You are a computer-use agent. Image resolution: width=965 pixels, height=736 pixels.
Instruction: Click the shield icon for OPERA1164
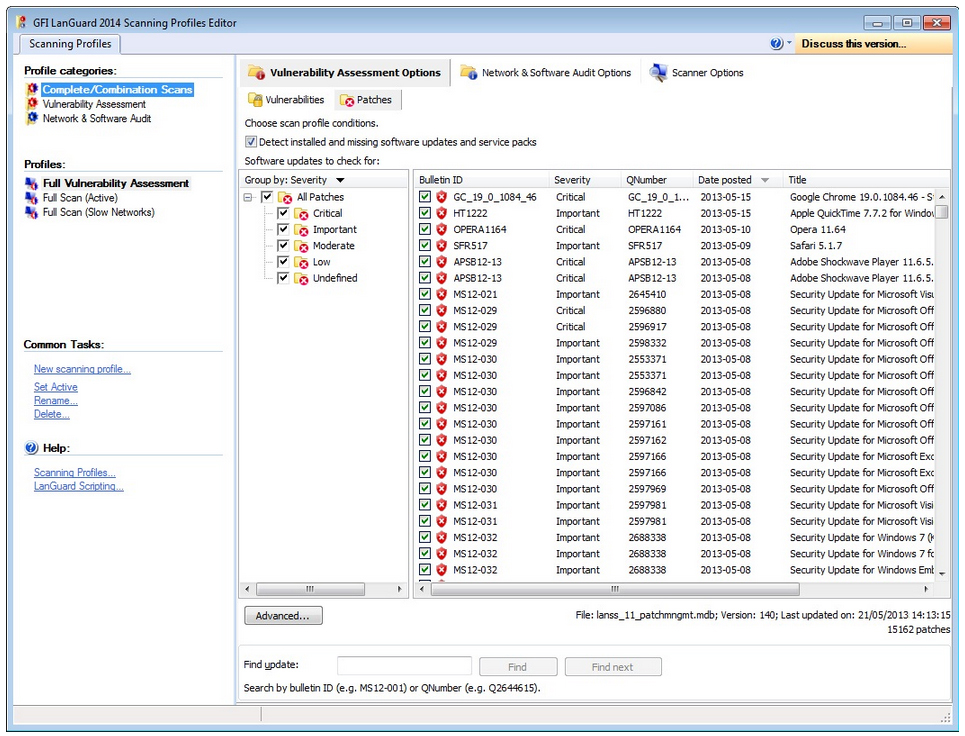[441, 229]
